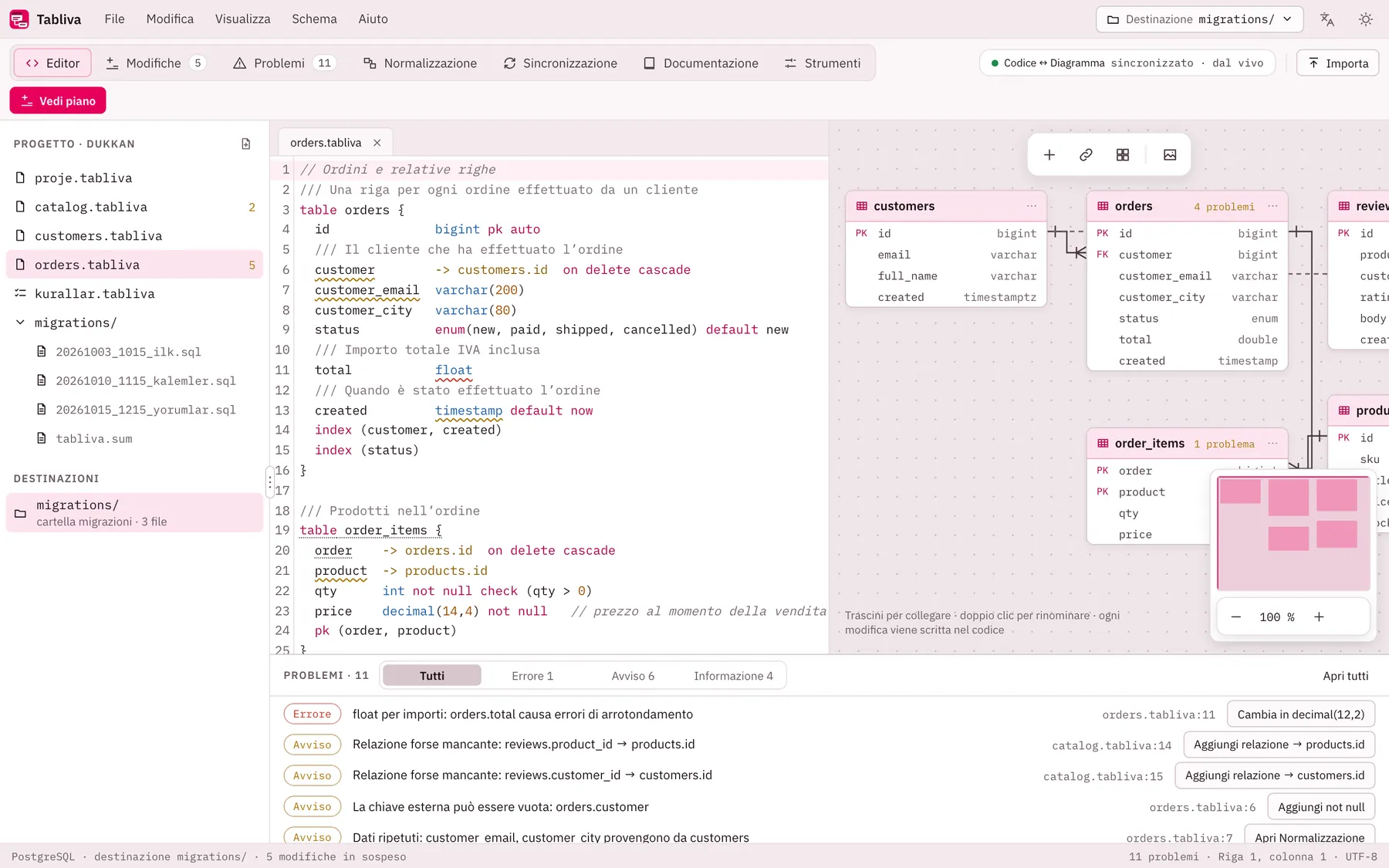Open the Sincronizzazione tab
The image size is (1389, 868).
[x=560, y=63]
